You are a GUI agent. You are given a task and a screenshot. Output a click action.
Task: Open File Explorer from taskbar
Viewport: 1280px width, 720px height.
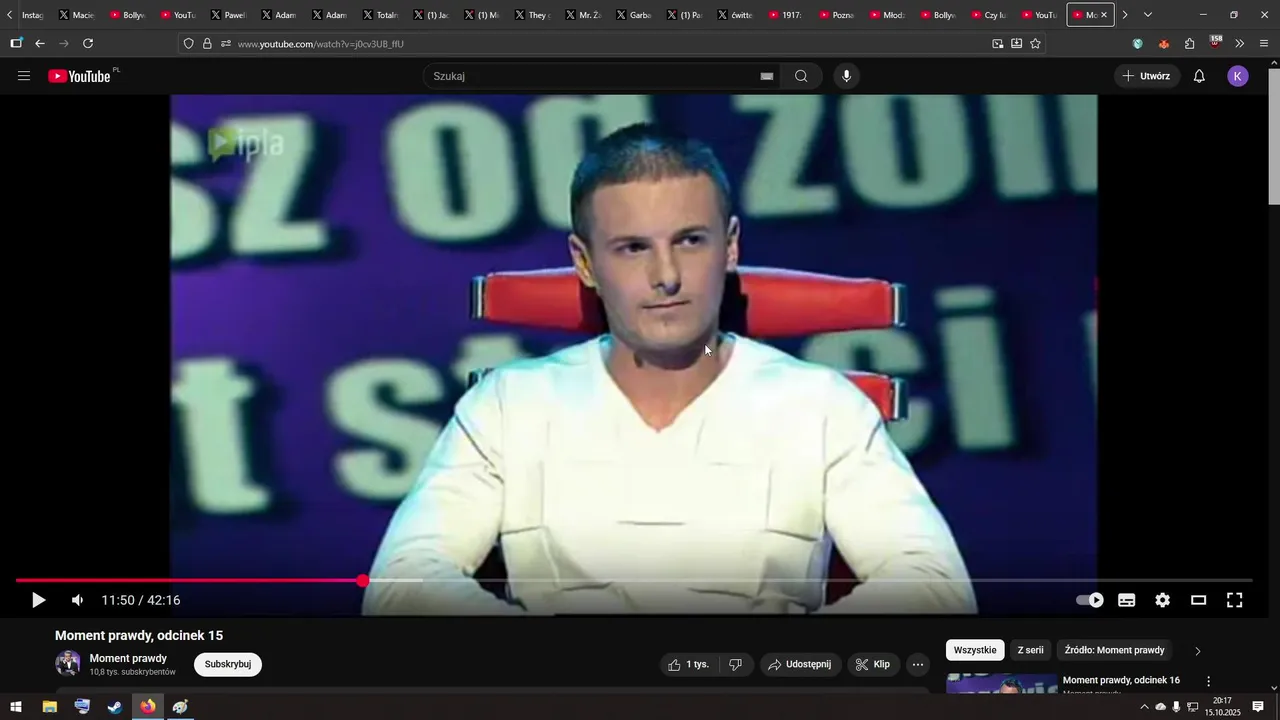(x=49, y=707)
